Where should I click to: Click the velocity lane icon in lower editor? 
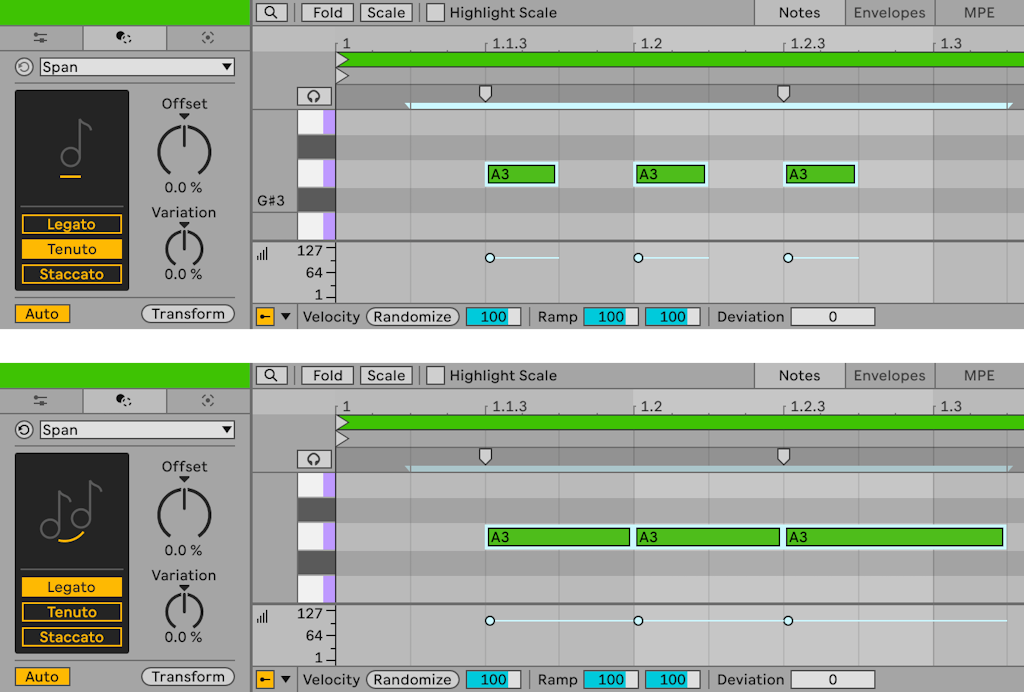(263, 618)
